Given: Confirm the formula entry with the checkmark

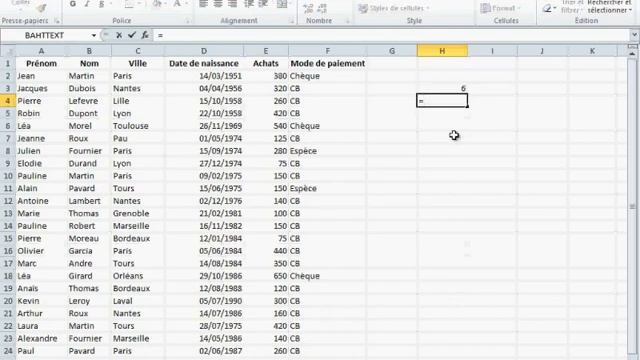Looking at the screenshot, I should click(x=131, y=36).
